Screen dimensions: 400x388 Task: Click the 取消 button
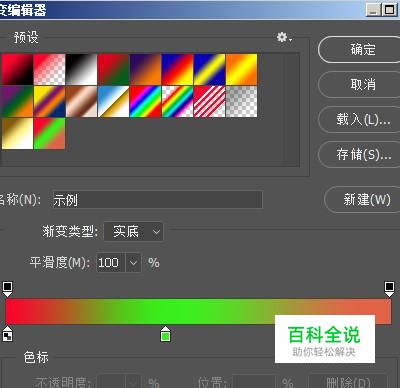coord(359,84)
